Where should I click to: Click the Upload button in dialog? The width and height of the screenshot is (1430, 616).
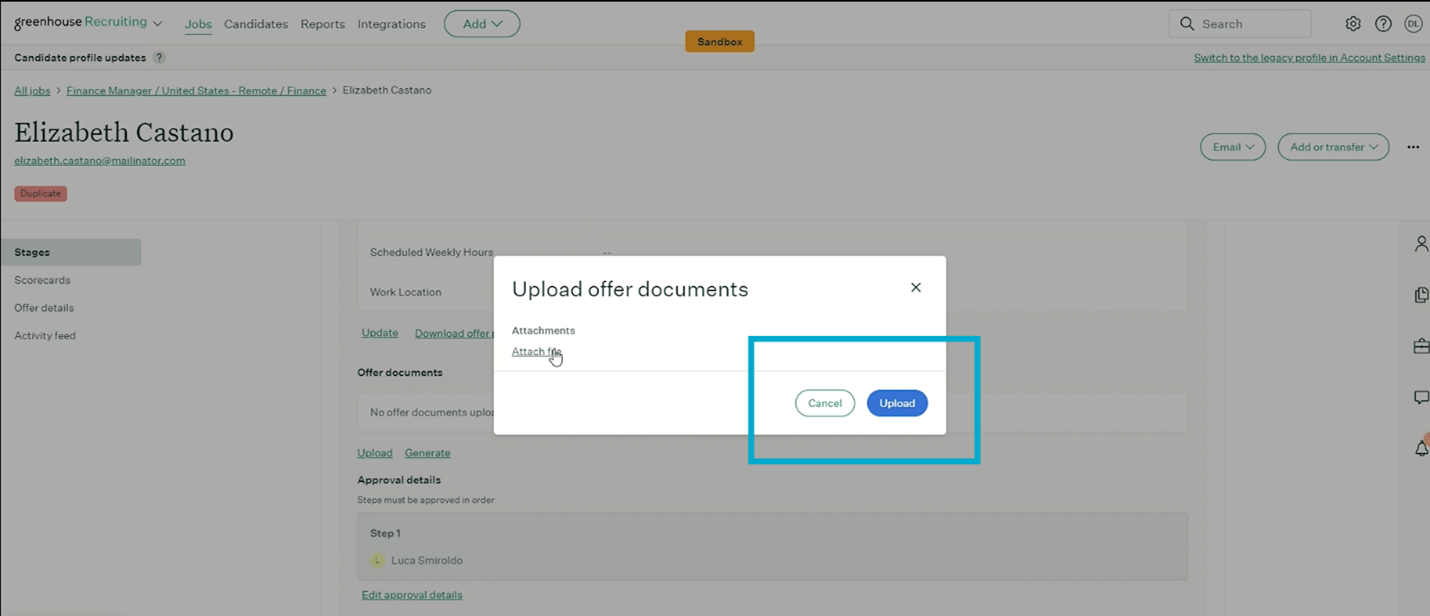coord(897,403)
